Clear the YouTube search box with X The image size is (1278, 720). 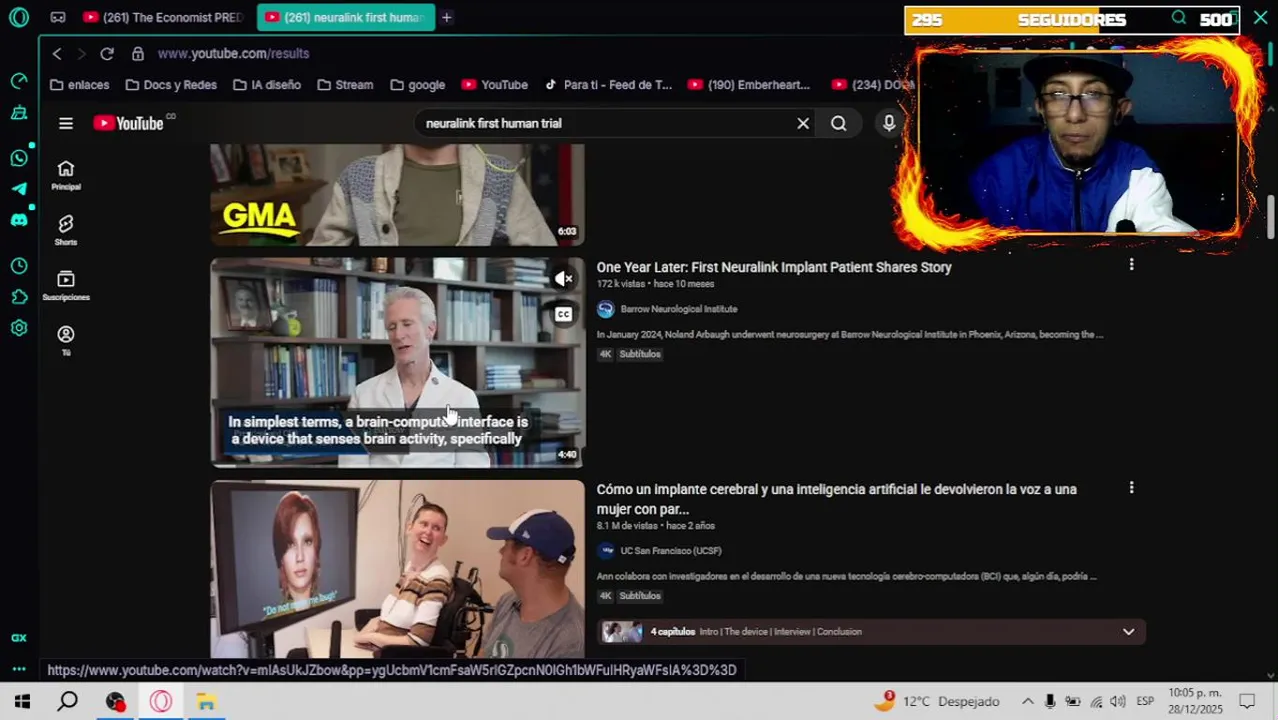point(803,123)
